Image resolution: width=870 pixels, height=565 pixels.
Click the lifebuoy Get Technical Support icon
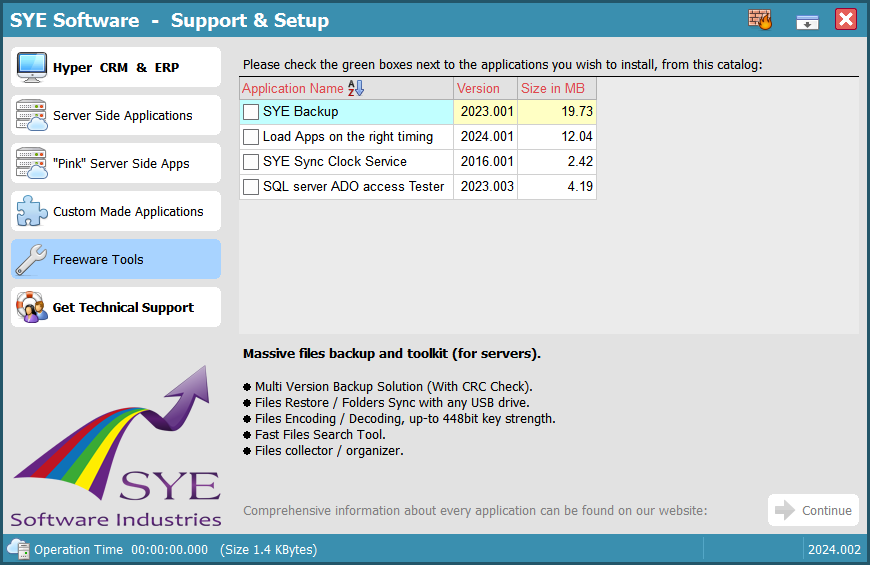point(32,307)
